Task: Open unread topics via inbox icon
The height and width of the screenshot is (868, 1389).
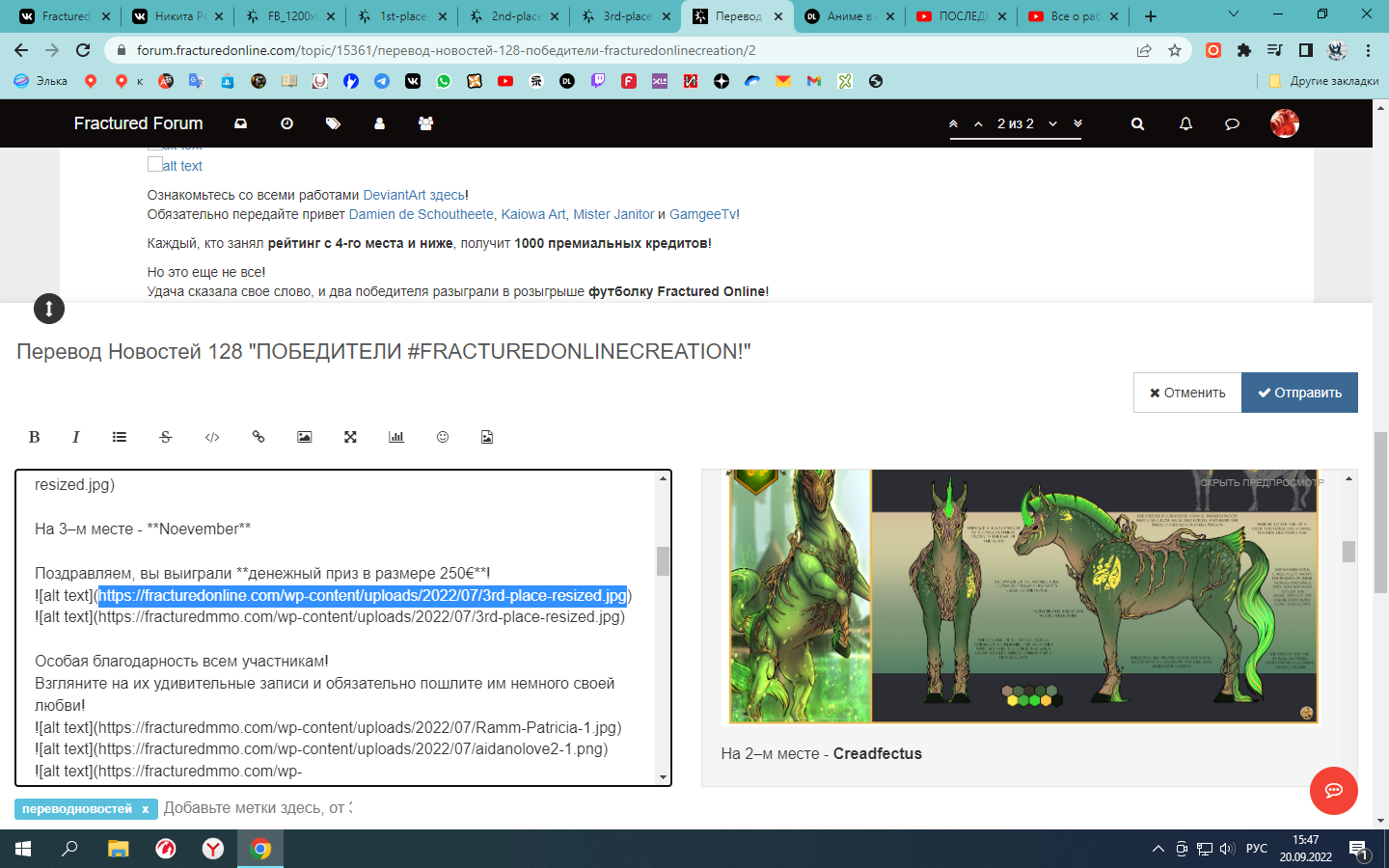Action: 241,123
